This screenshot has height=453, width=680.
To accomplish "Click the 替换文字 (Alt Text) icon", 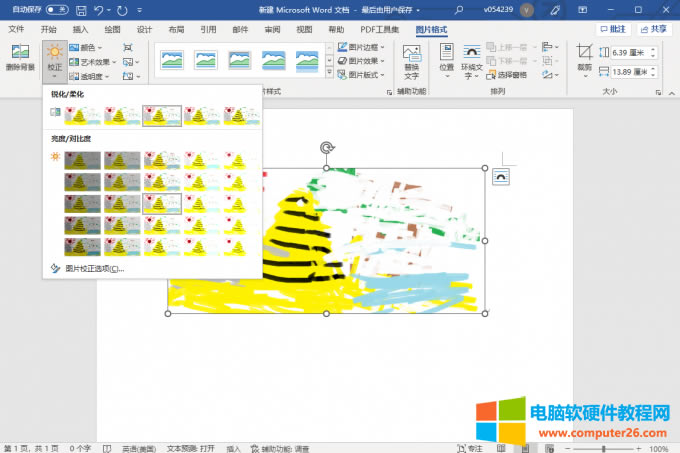I will click(411, 60).
